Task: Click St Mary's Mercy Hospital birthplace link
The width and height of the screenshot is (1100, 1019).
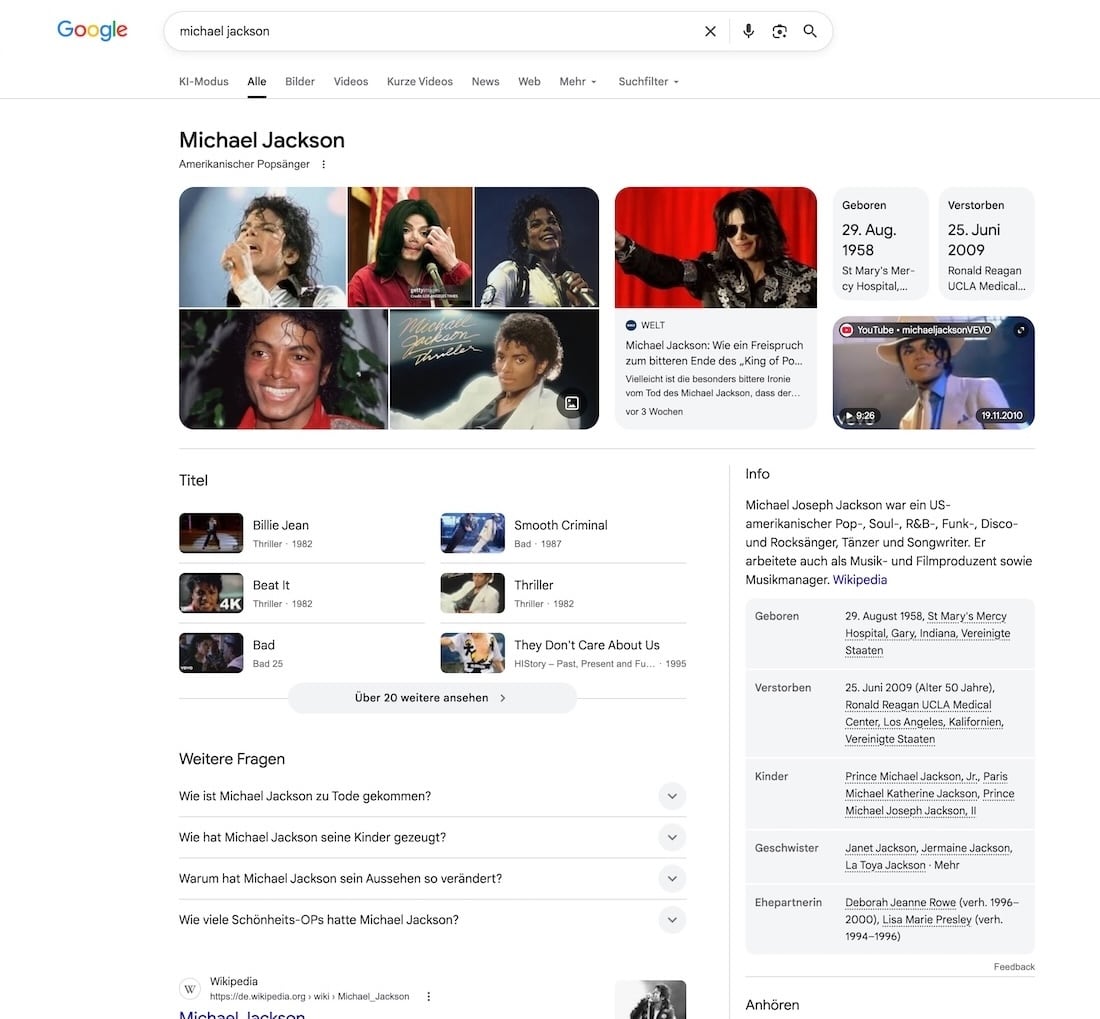Action: pyautogui.click(x=927, y=633)
